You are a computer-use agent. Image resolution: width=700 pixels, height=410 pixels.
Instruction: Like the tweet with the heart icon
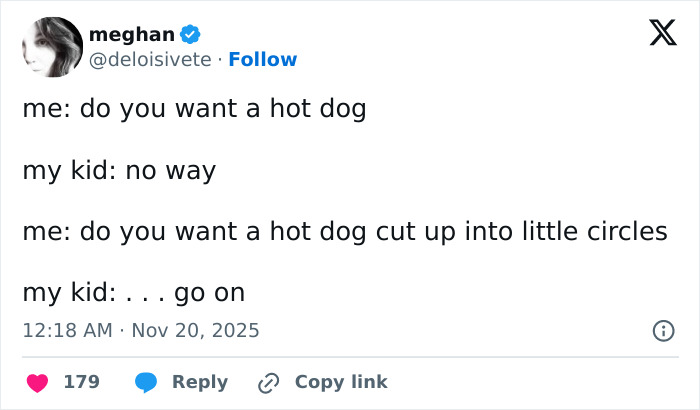[38, 382]
